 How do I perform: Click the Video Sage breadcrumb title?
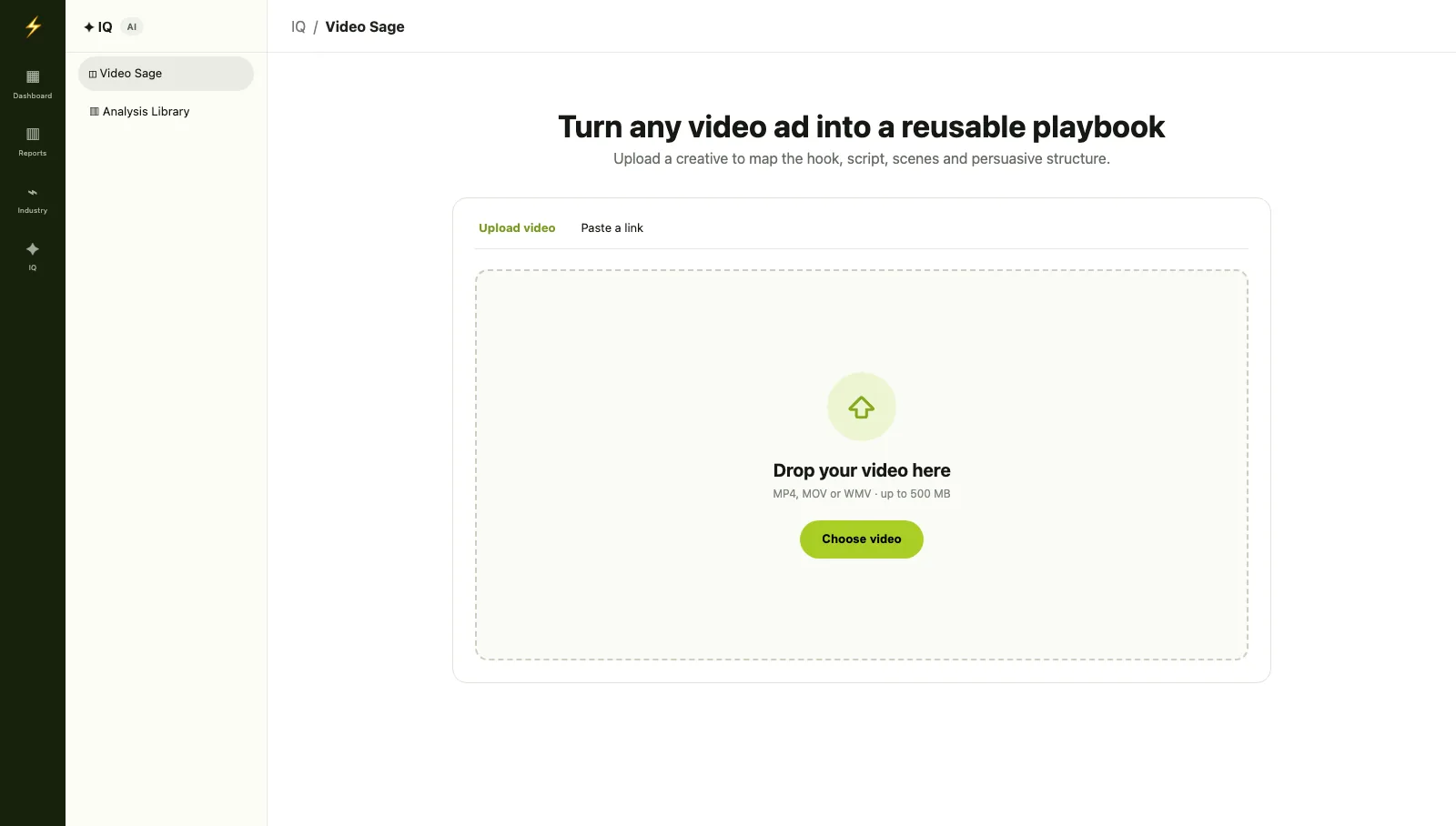[365, 27]
